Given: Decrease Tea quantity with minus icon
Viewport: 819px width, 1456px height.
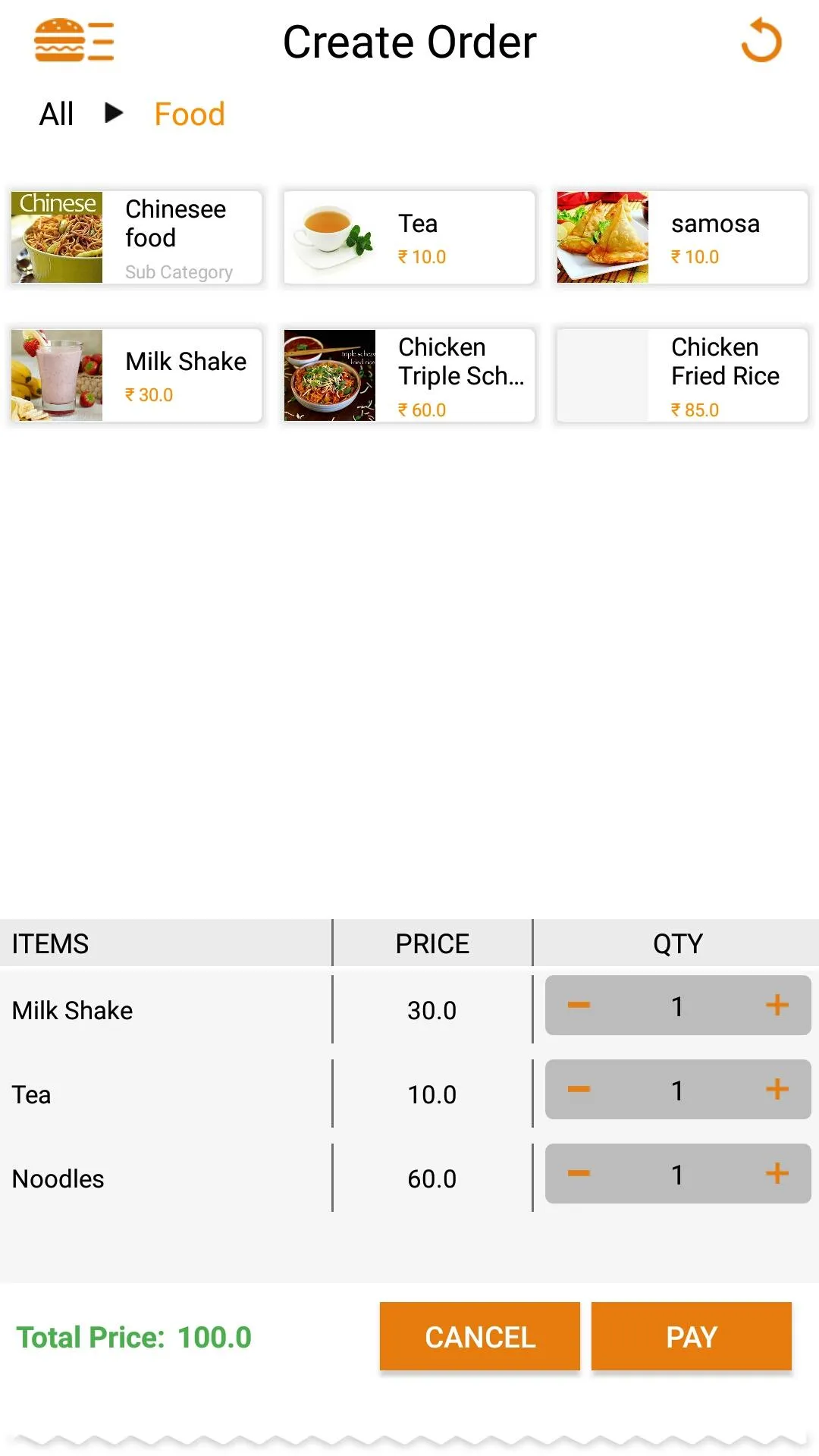Looking at the screenshot, I should tap(579, 1090).
